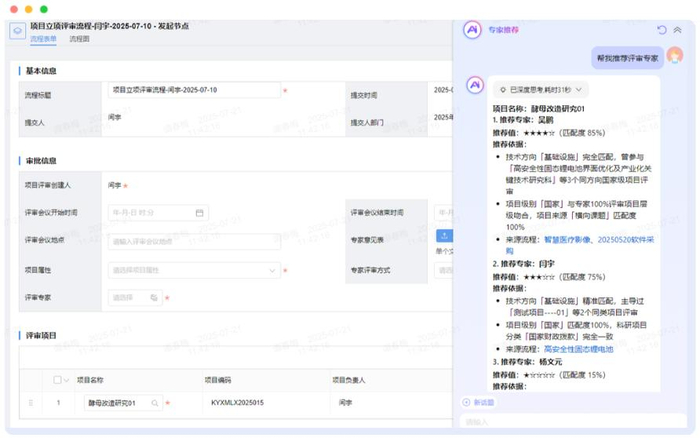This screenshot has height=438, width=700.
Task: Click the 评审会议结束时间 date field
Action: coord(444,213)
